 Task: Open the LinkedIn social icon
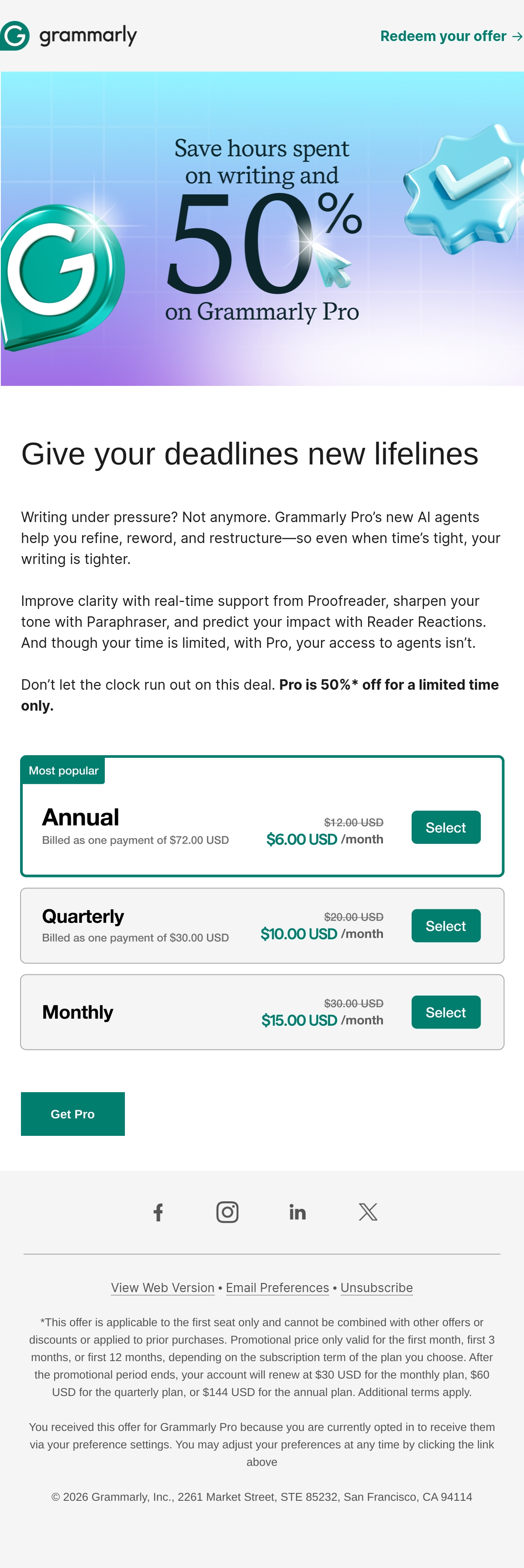298,1212
